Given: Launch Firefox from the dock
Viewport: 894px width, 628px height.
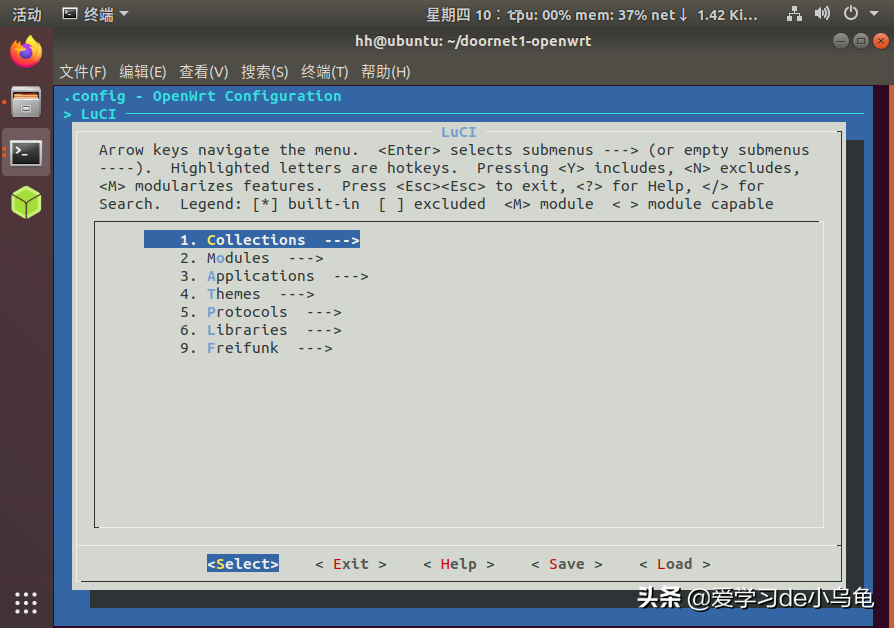Looking at the screenshot, I should pos(25,51).
